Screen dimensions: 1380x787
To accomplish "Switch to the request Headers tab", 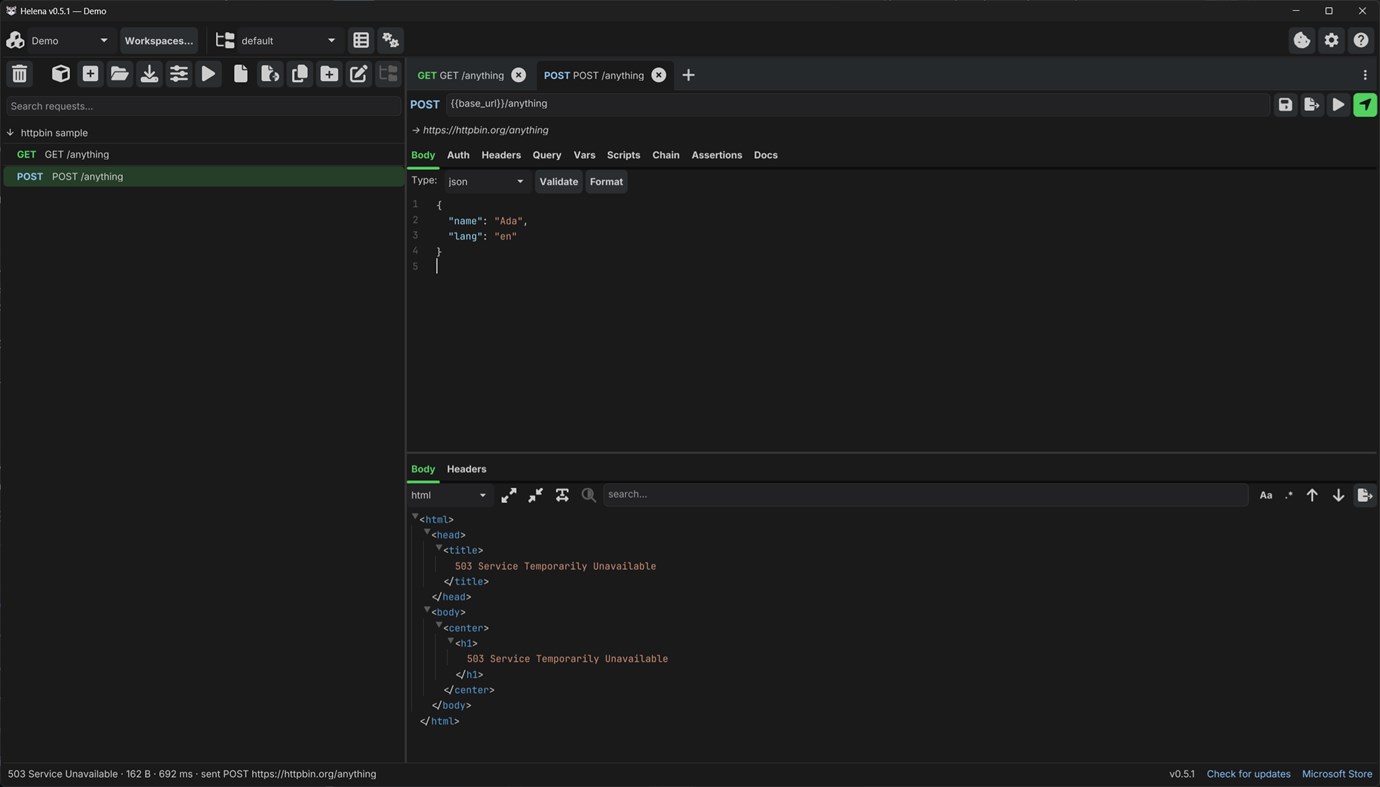I will click(501, 155).
